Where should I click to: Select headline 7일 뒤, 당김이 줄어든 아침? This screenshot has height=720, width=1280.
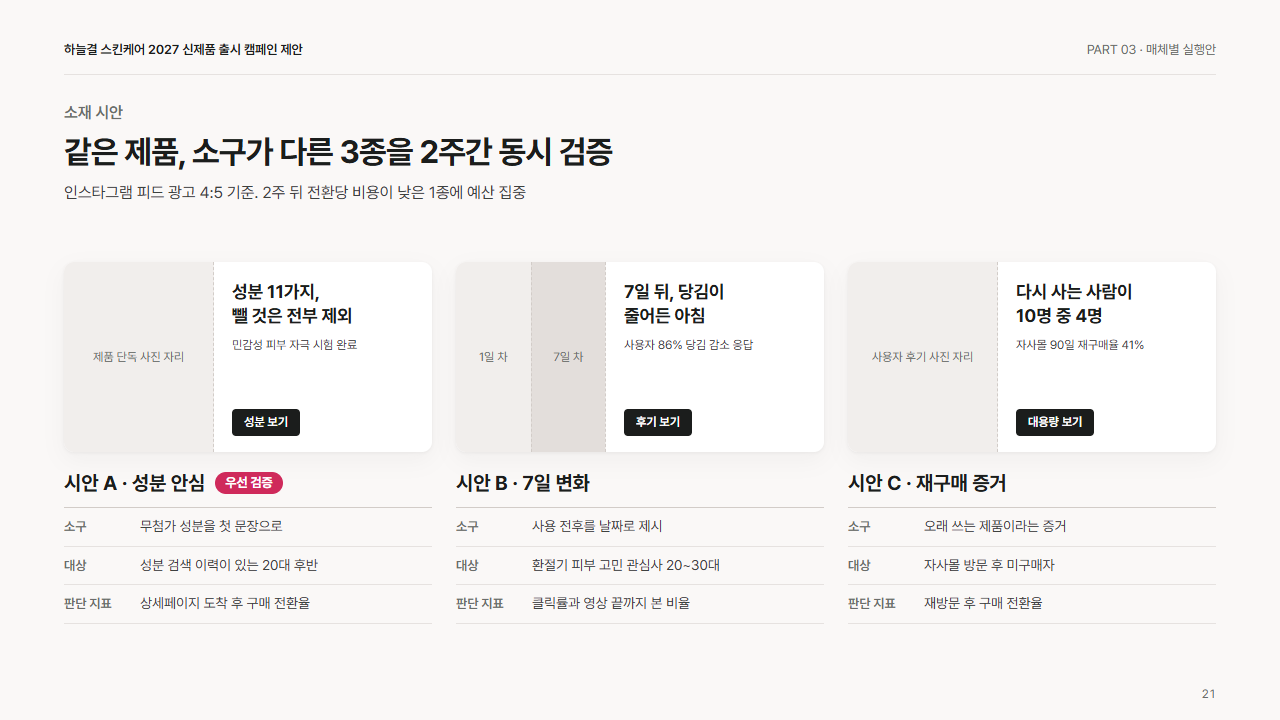(674, 304)
